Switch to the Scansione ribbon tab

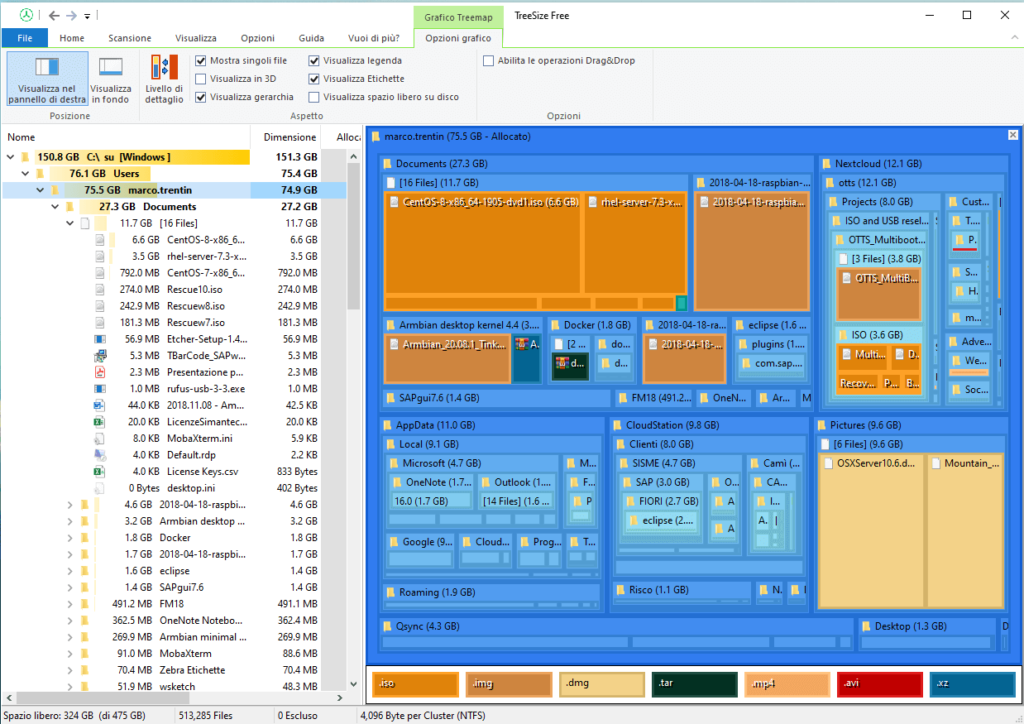129,38
